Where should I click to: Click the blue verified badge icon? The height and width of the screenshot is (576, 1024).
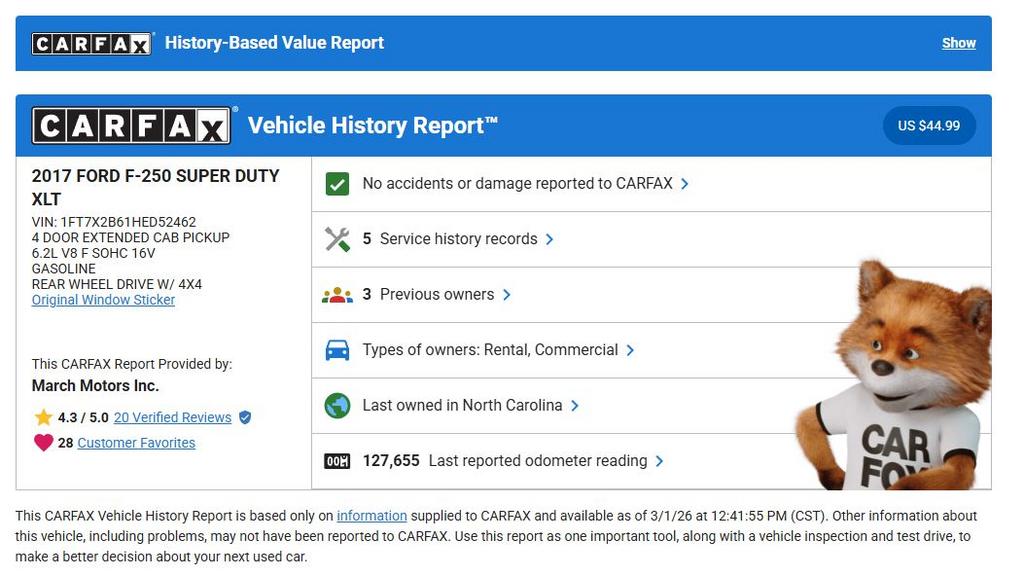[245, 418]
